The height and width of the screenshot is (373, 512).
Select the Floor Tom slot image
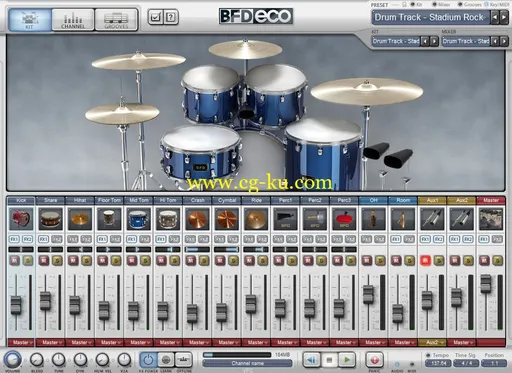(109, 219)
